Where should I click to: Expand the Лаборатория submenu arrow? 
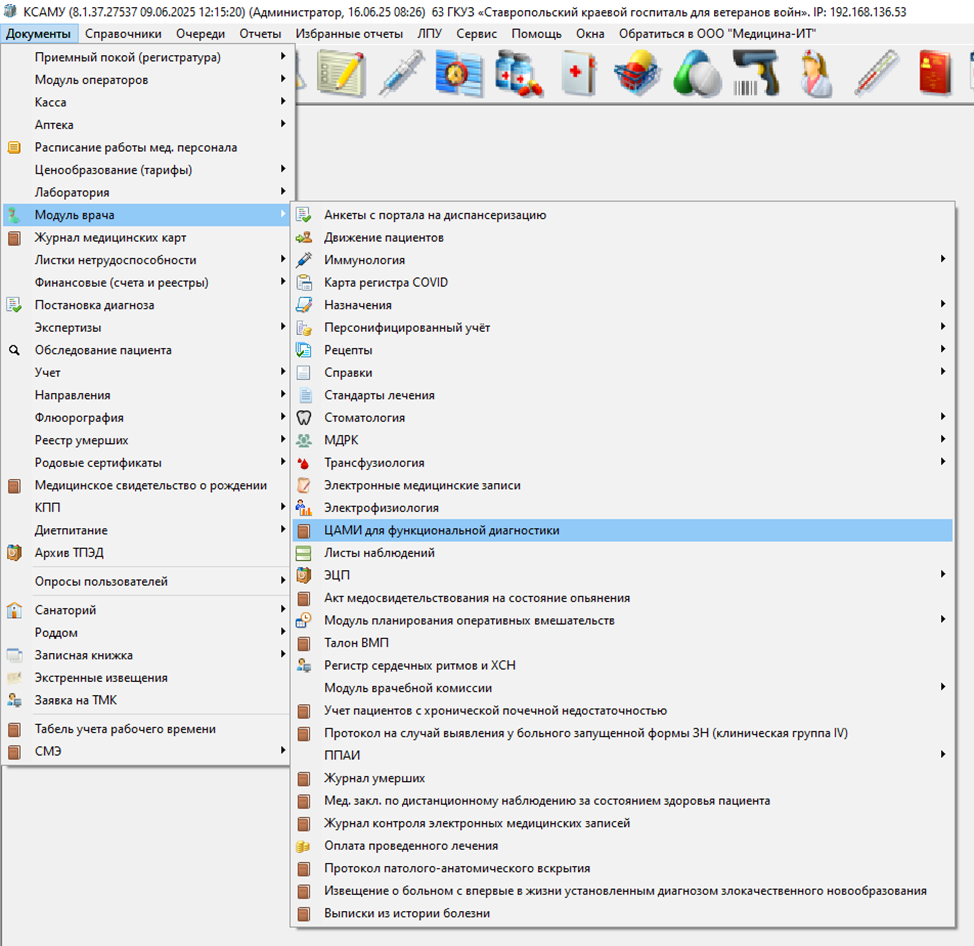tap(283, 192)
